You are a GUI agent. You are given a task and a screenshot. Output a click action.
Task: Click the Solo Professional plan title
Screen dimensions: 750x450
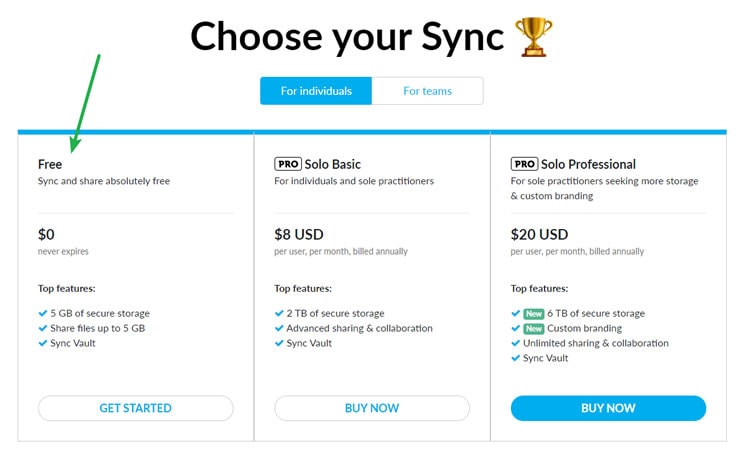[588, 164]
